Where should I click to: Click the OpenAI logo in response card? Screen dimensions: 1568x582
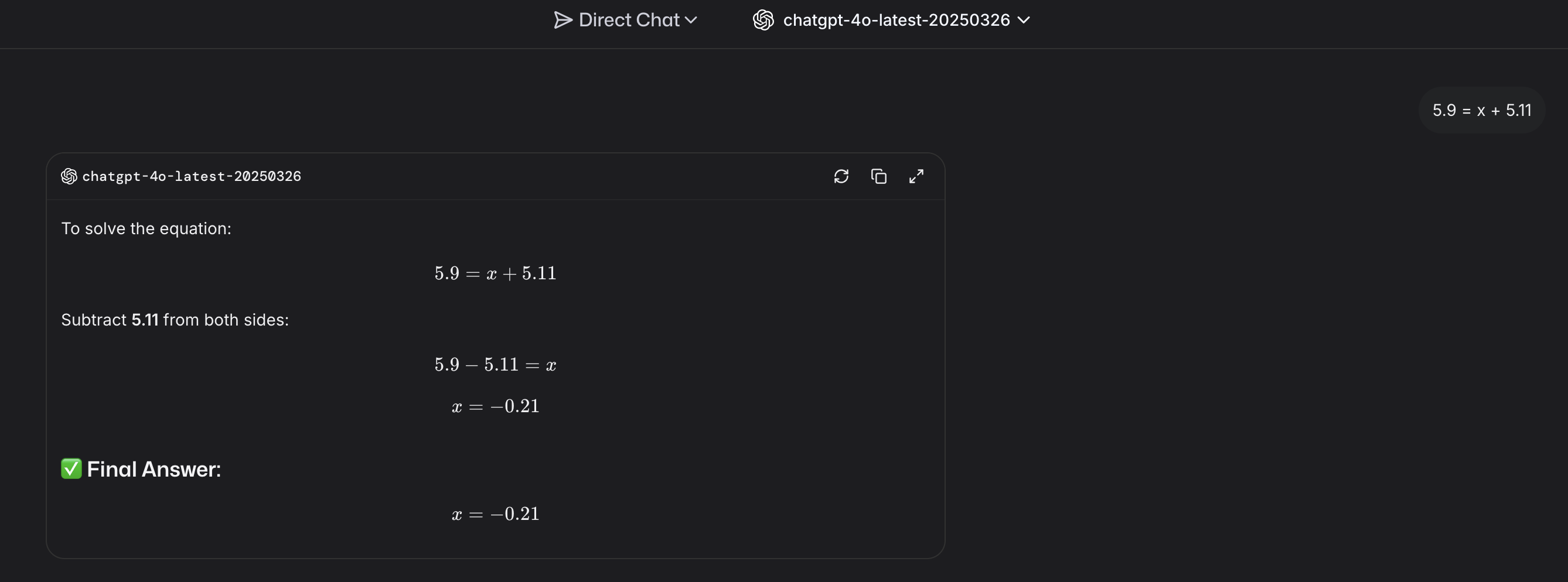[69, 176]
